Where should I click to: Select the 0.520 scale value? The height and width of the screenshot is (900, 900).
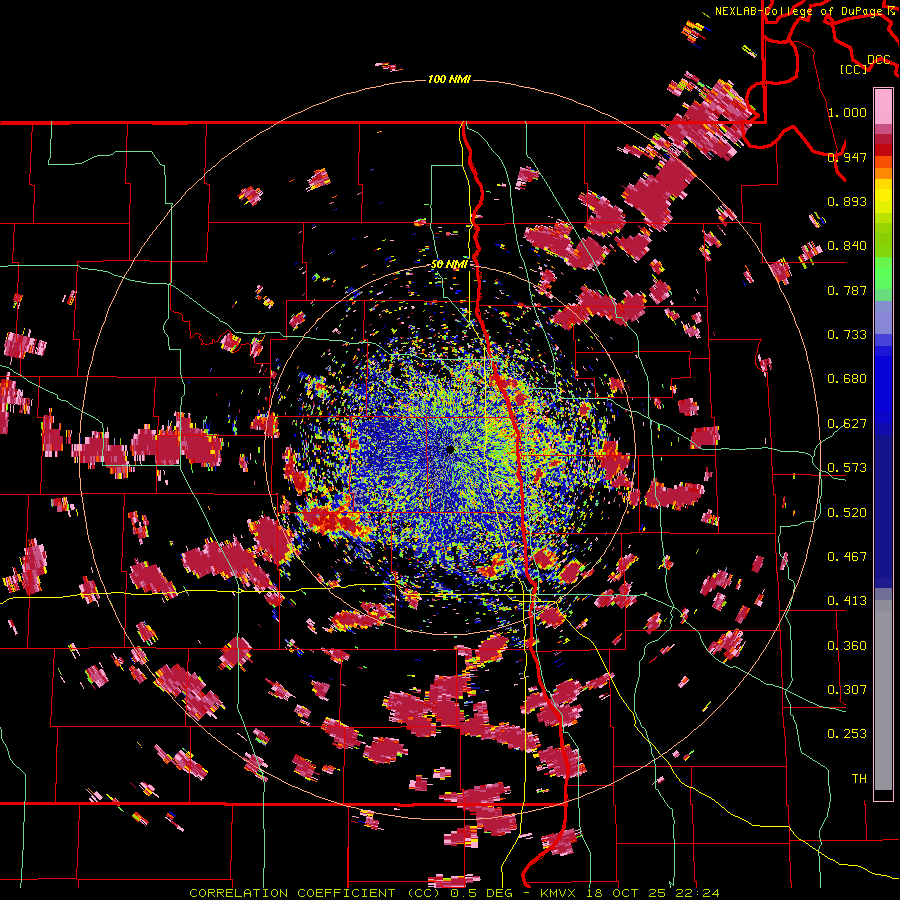click(847, 513)
